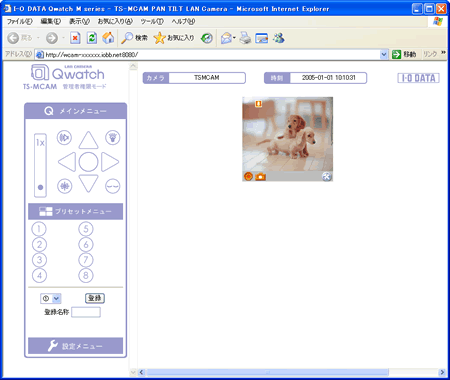The width and height of the screenshot is (450, 380).
Task: Click the center home position circle
Action: [x=88, y=162]
